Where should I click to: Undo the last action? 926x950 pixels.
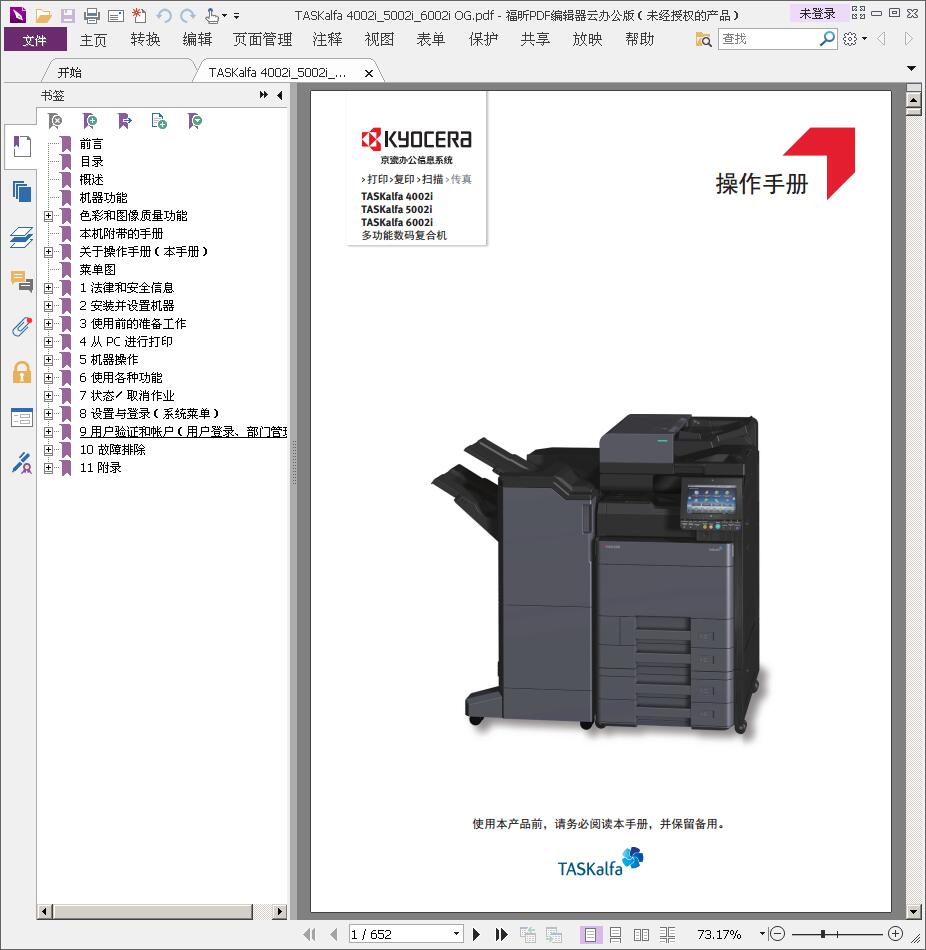tap(164, 15)
